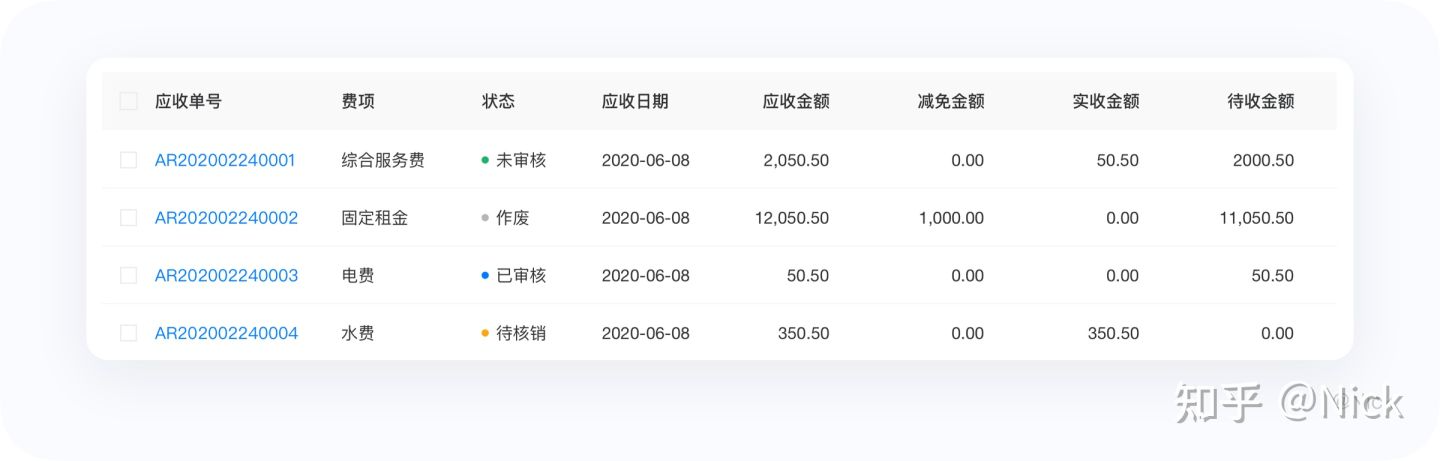Click the 减免金额 value 1,000.00
The height and width of the screenshot is (461, 1440).
click(x=951, y=218)
